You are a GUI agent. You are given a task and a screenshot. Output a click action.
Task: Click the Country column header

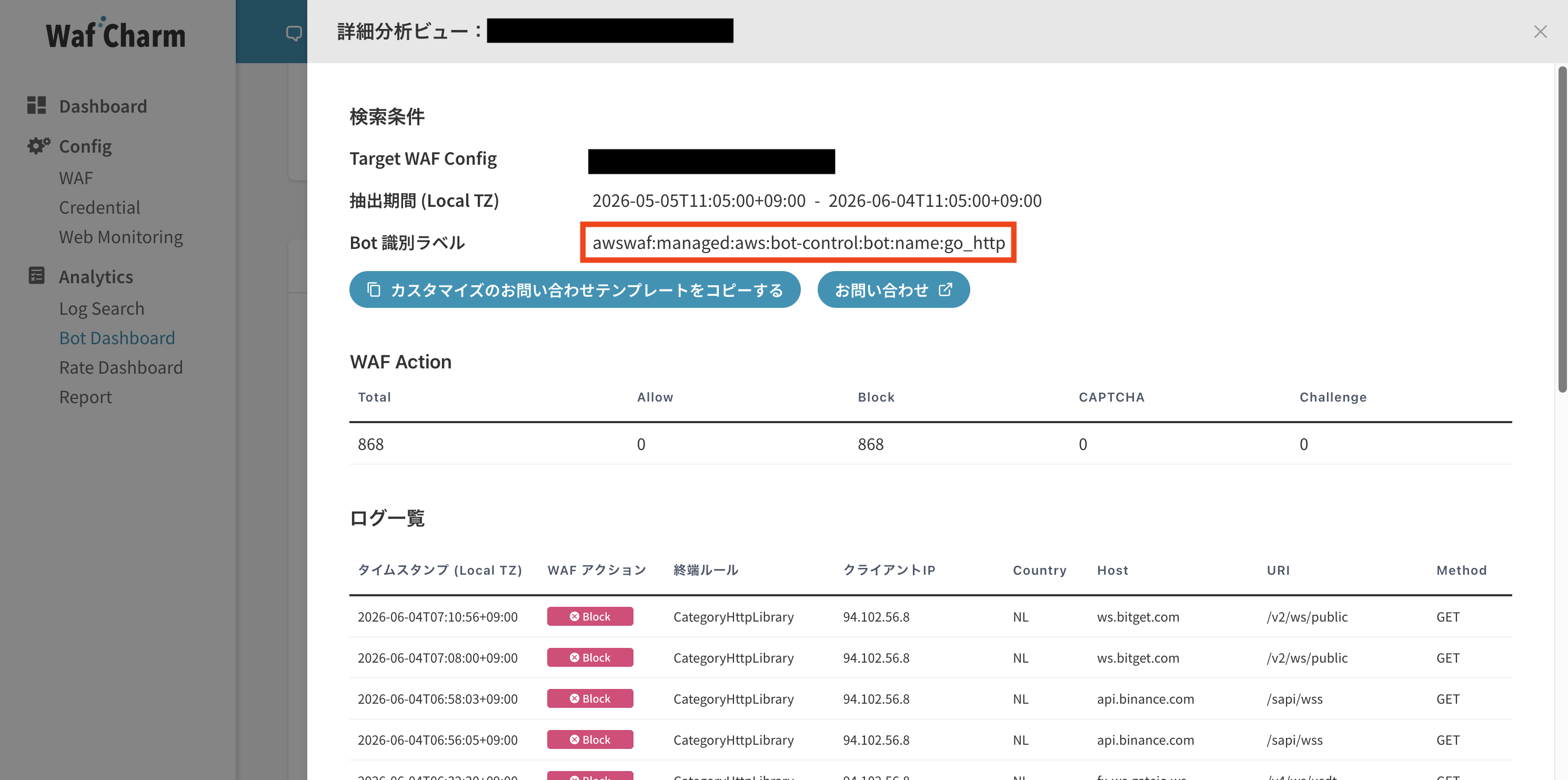tap(1040, 570)
